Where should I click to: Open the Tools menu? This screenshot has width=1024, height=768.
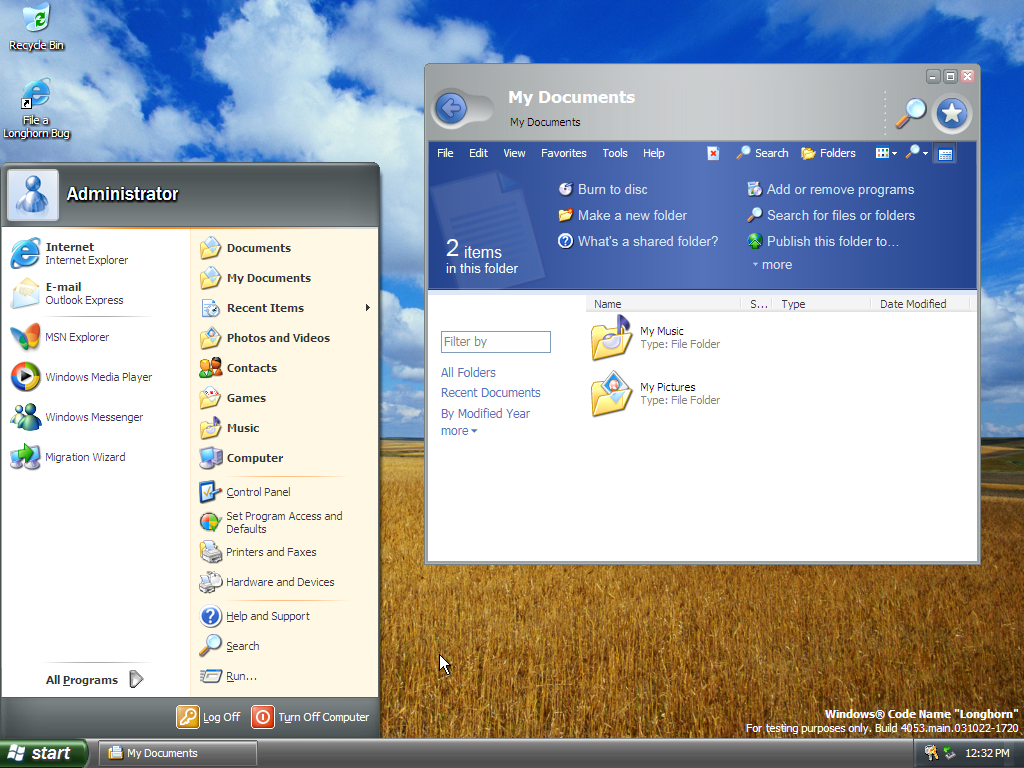[x=615, y=153]
